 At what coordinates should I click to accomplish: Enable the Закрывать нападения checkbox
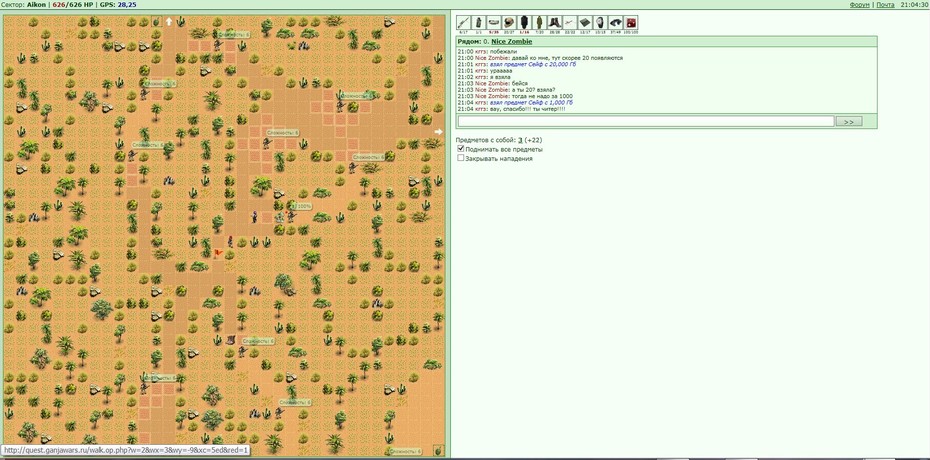click(461, 158)
